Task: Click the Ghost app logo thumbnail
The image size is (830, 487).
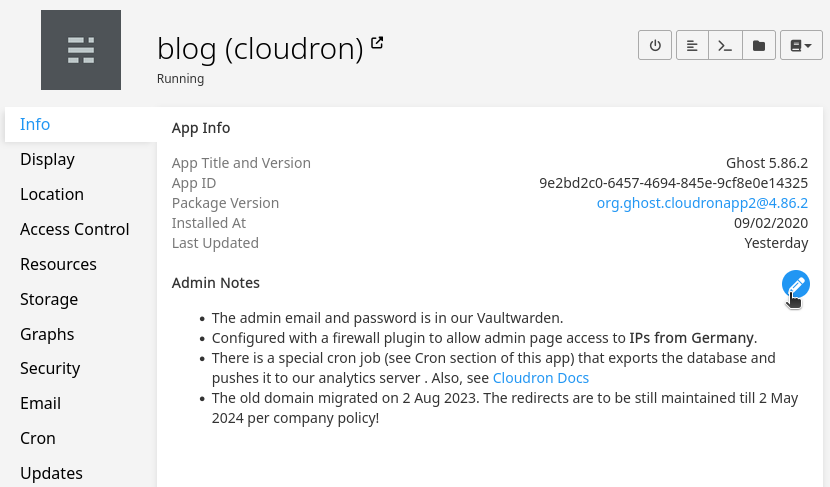Action: coord(81,50)
